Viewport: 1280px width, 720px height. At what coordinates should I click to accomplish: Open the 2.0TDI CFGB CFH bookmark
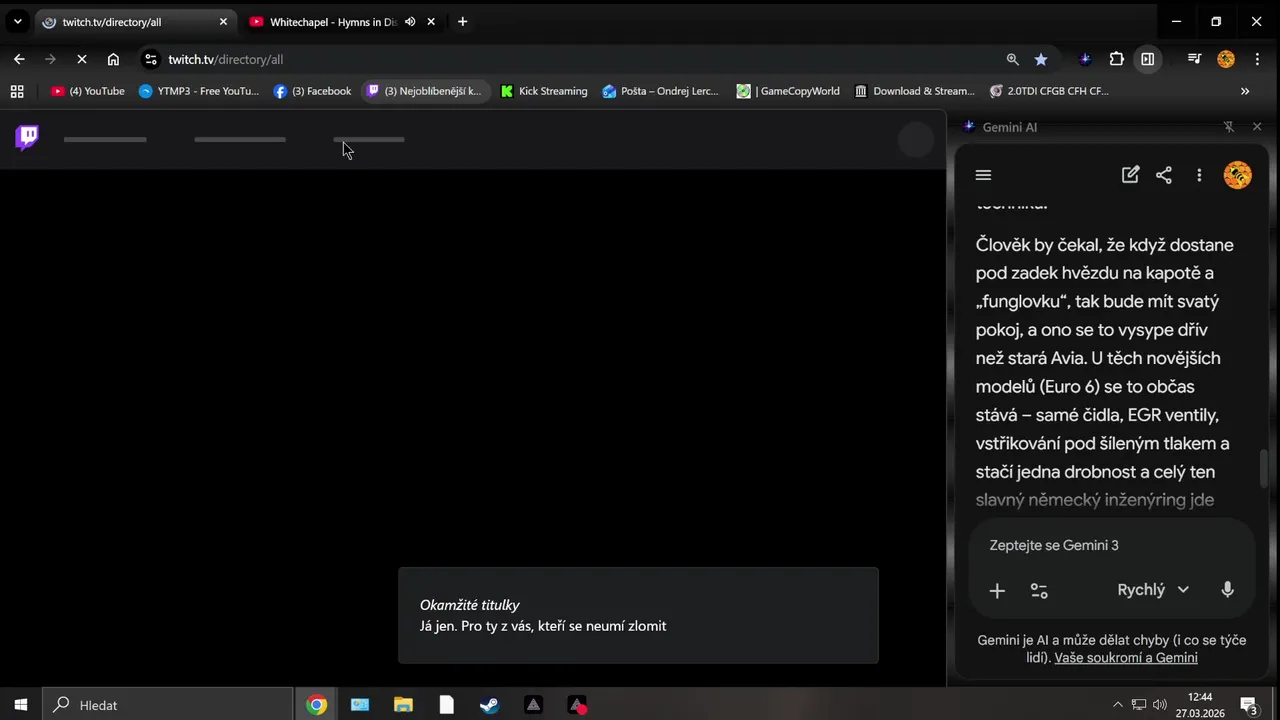tap(1049, 91)
